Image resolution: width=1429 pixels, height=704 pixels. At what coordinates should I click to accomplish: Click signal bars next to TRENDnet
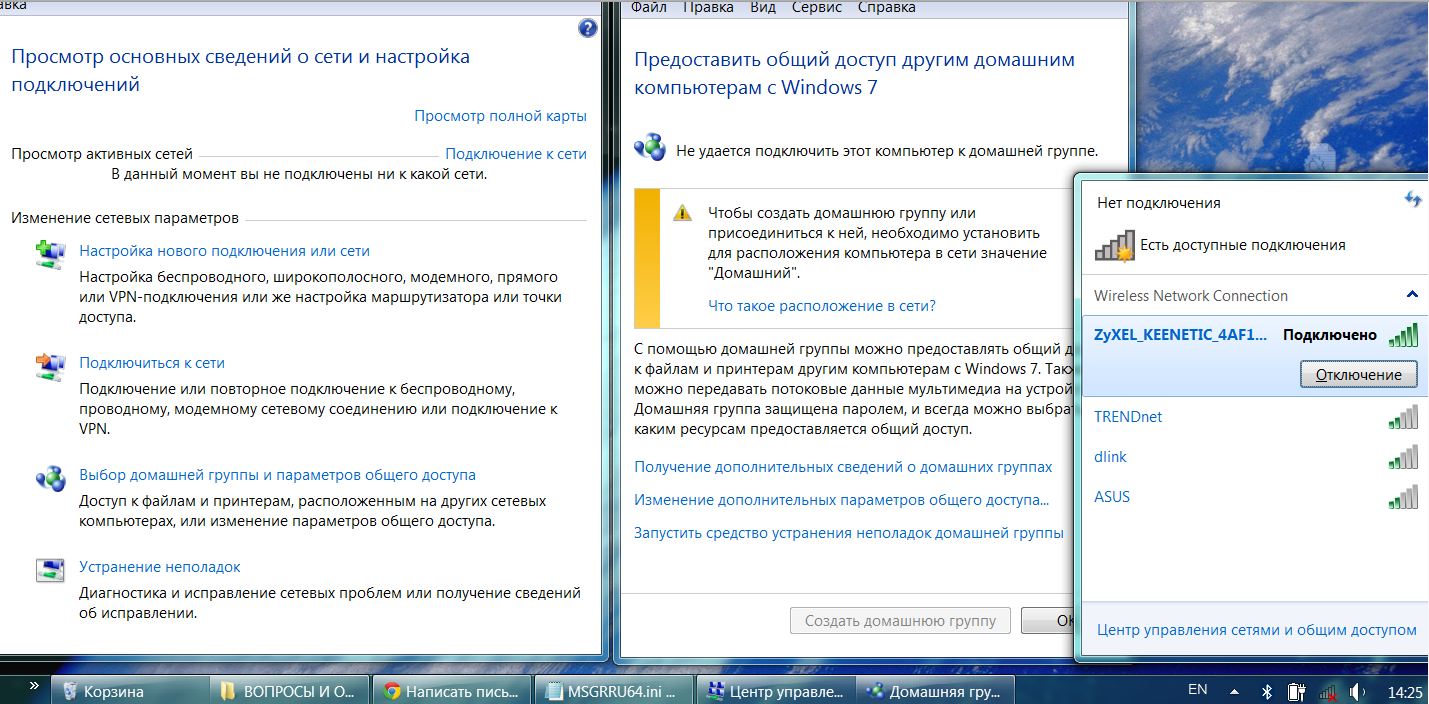pyautogui.click(x=1403, y=417)
